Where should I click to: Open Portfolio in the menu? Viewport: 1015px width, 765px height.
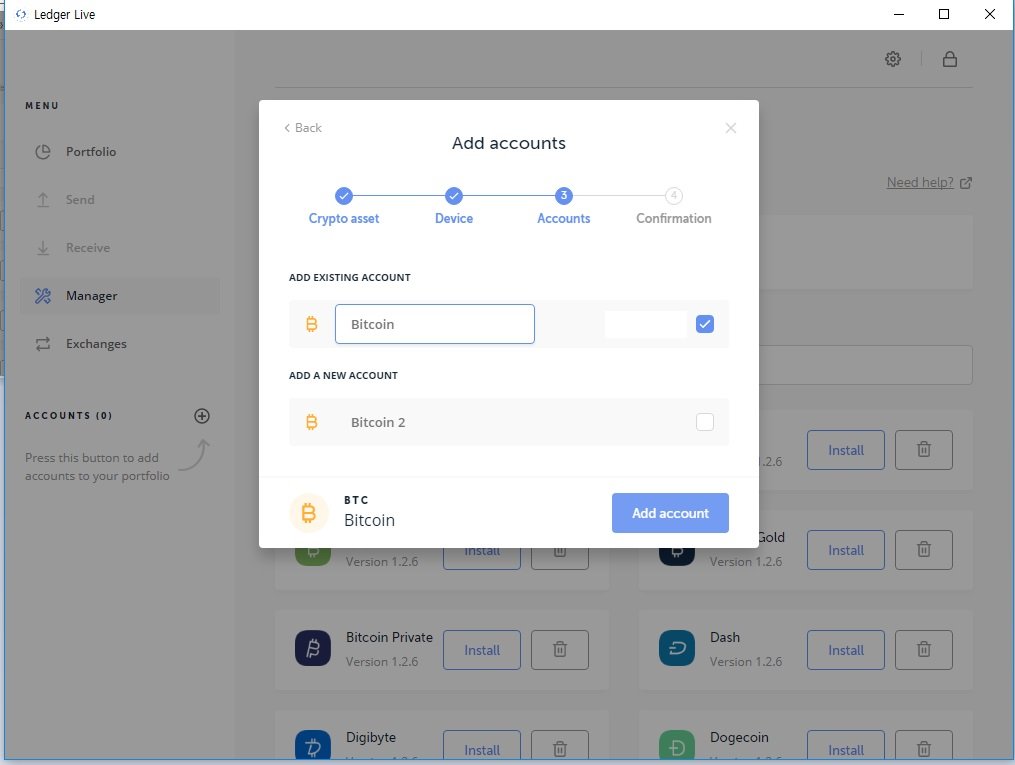(x=120, y=151)
